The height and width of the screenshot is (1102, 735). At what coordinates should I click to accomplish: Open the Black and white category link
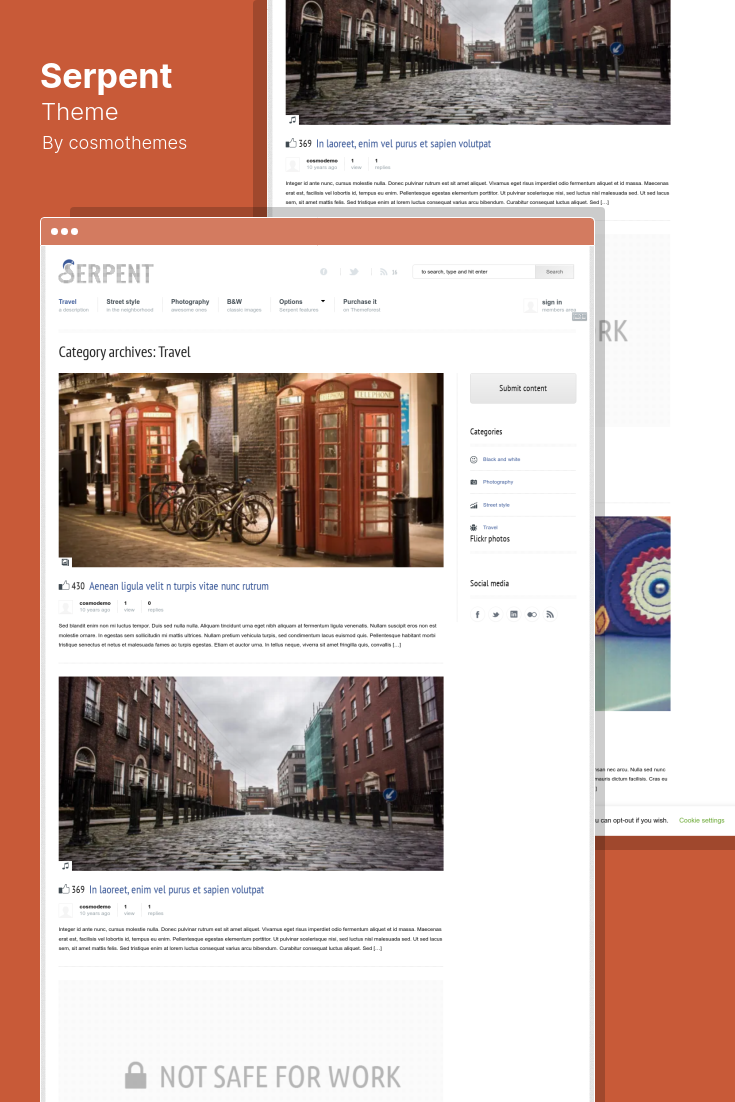pyautogui.click(x=501, y=459)
